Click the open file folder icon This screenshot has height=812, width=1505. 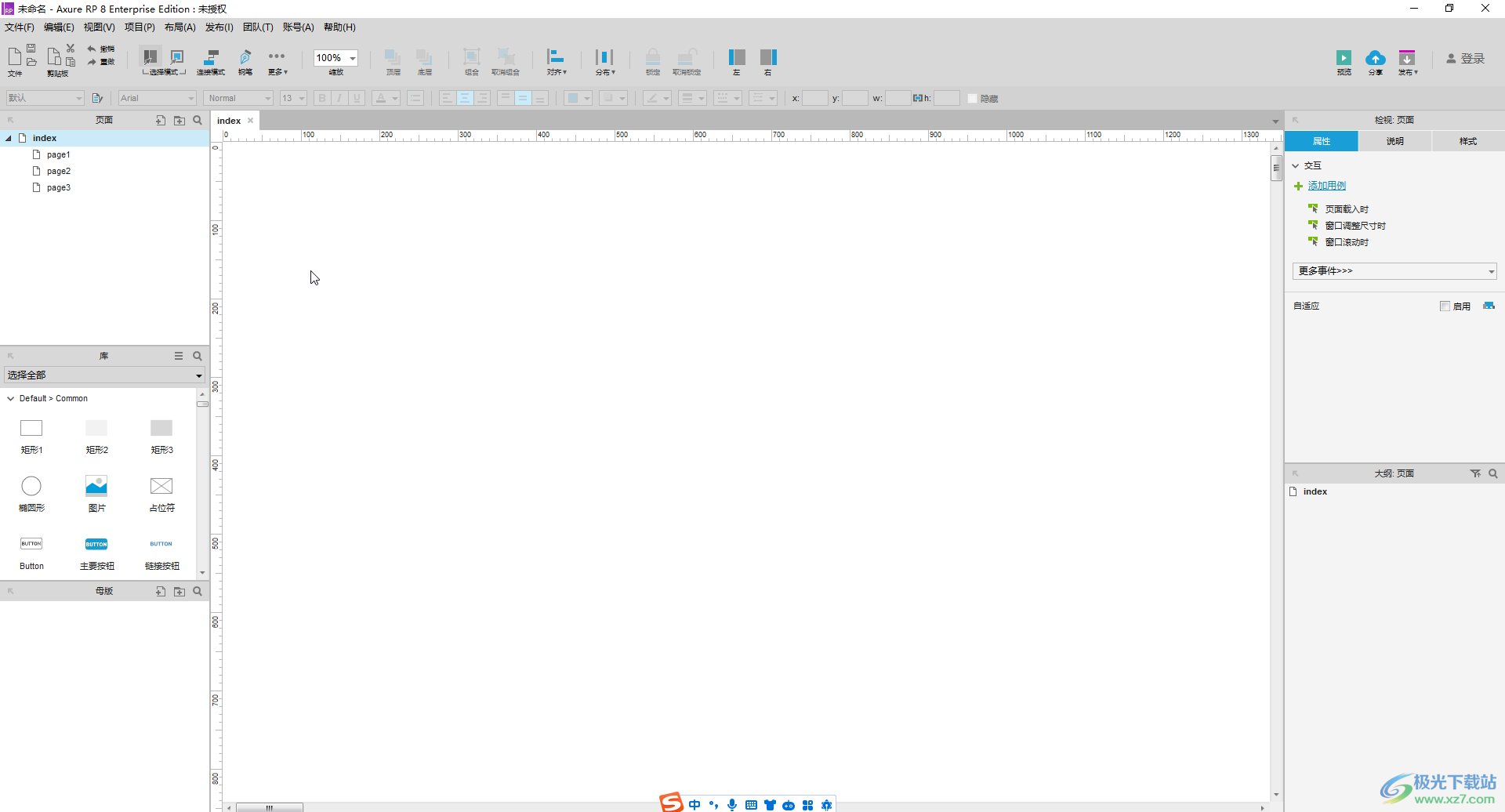[x=31, y=62]
